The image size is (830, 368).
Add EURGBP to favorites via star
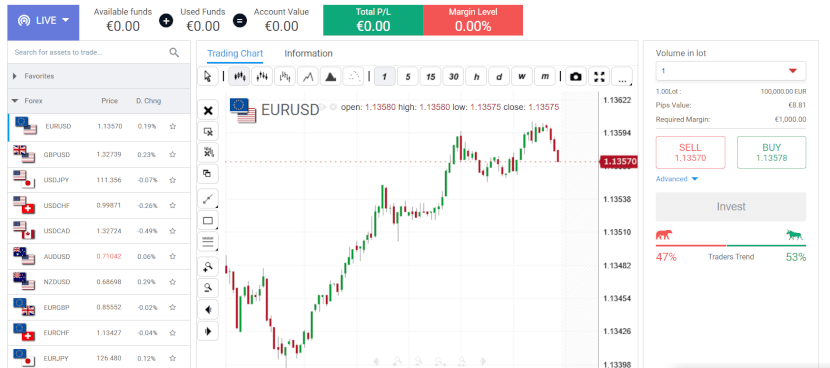coord(173,307)
